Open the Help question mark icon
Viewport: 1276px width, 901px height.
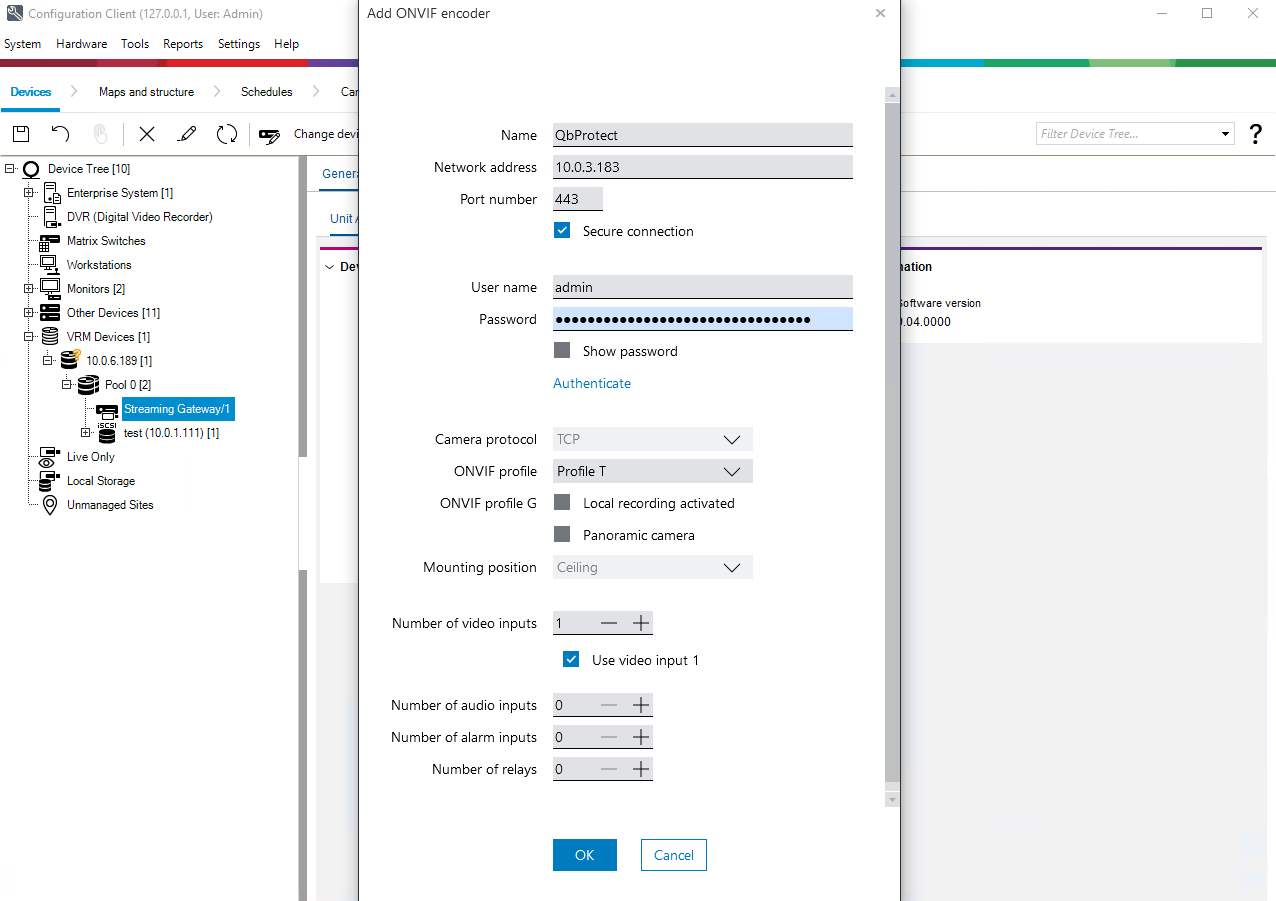pyautogui.click(x=1256, y=134)
